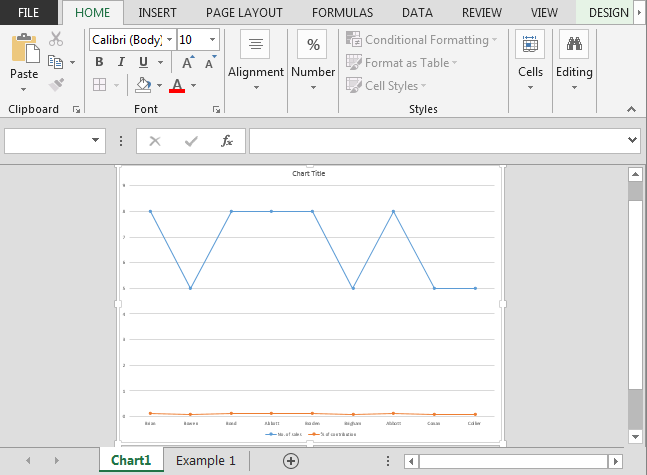
Task: Switch to the FORMULAS tab
Action: click(x=342, y=13)
